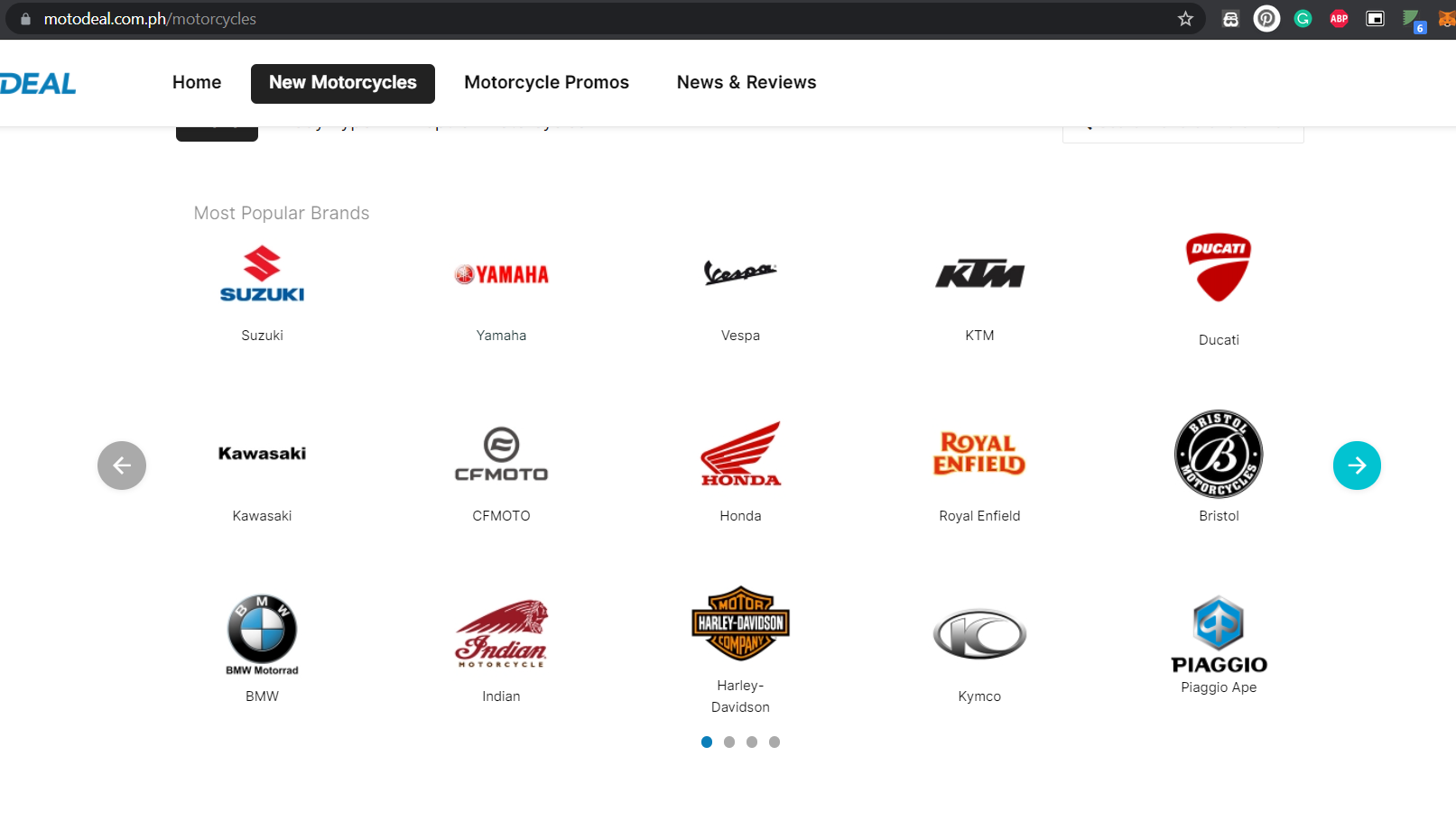
Task: Select the New Motorcycles tab
Action: click(x=343, y=83)
